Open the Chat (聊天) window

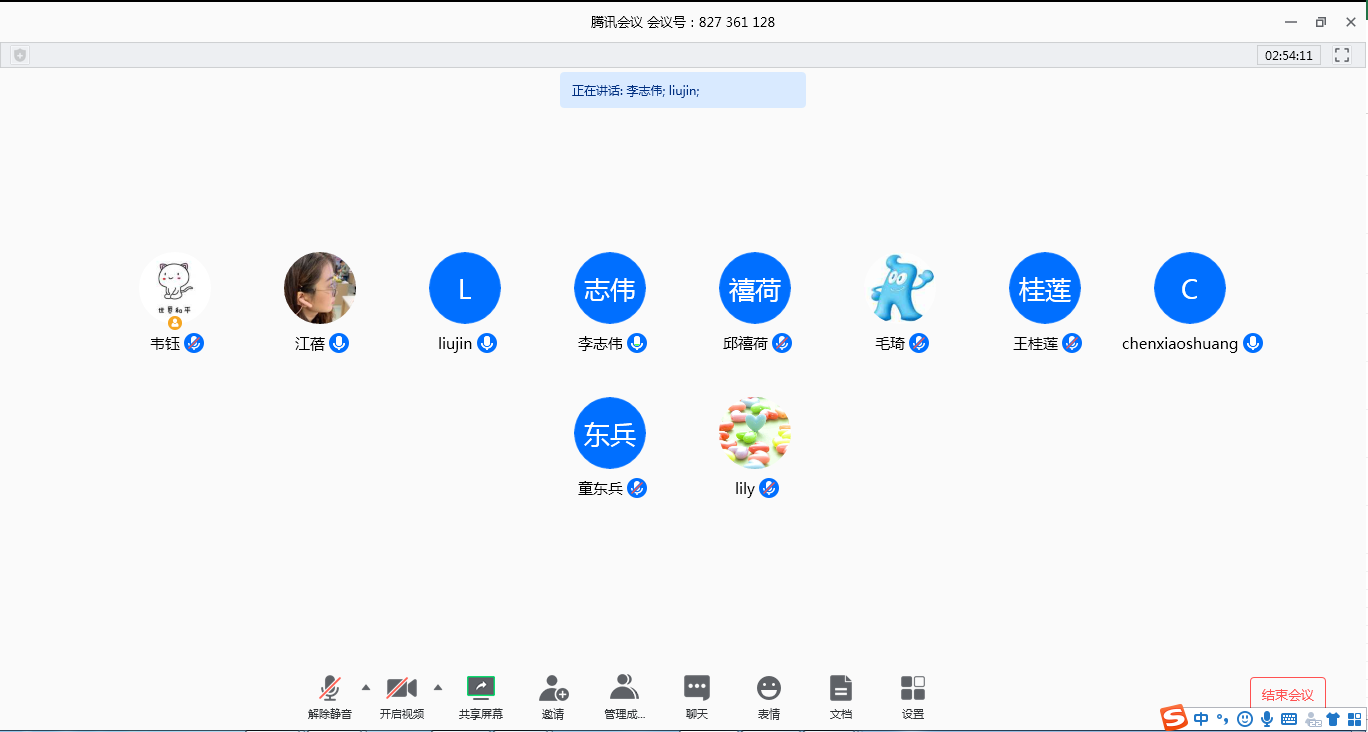pyautogui.click(x=697, y=689)
